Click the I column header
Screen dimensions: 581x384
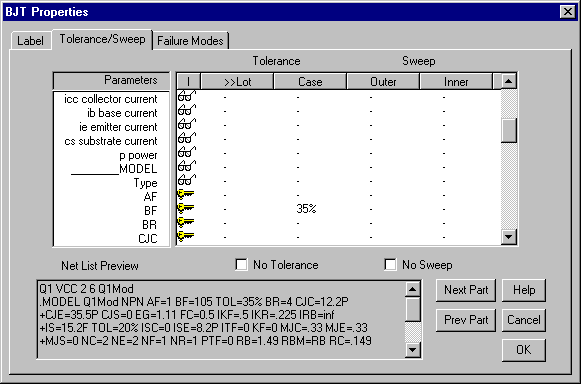pyautogui.click(x=189, y=82)
